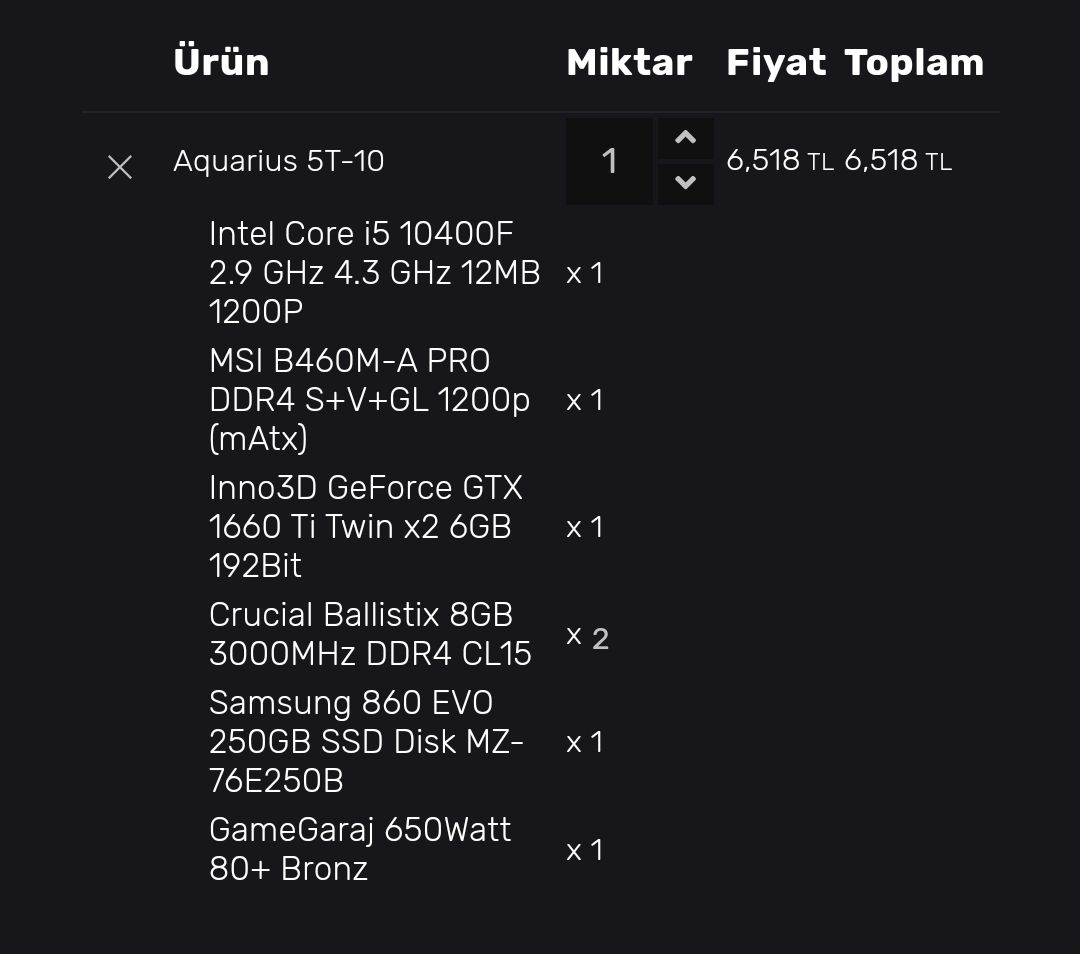
Task: Select the MSI B460M-A PRO motherboard item
Action: coord(369,399)
